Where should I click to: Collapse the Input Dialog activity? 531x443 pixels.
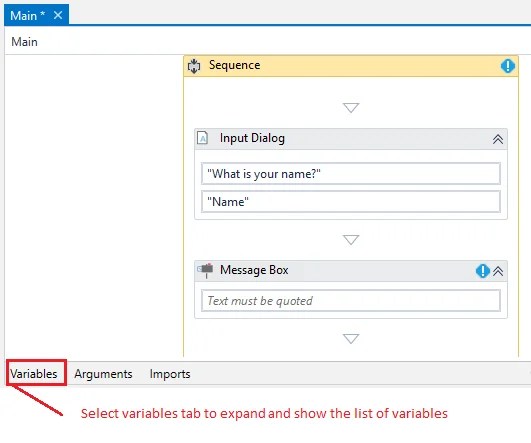click(498, 139)
